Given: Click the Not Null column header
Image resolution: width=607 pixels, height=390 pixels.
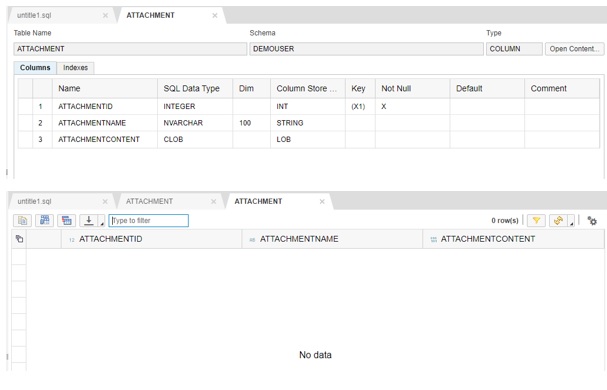Looking at the screenshot, I should (412, 88).
